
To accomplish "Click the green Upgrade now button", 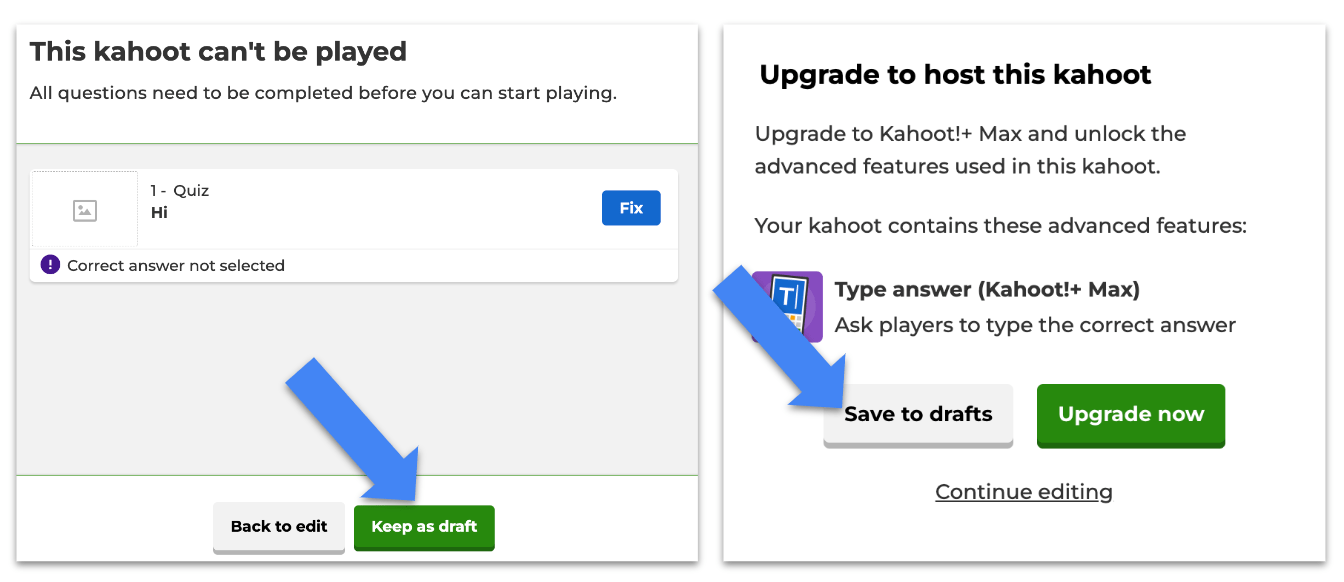I will click(x=1130, y=414).
